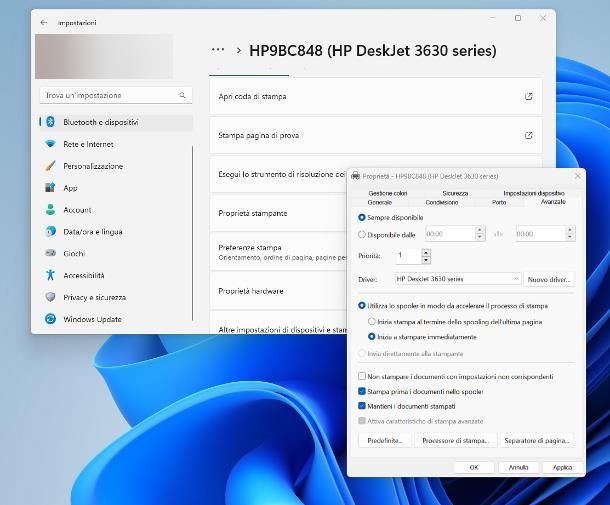Click the back arrow in Impostazioni
Viewport: 610px width, 505px height.
(44, 23)
